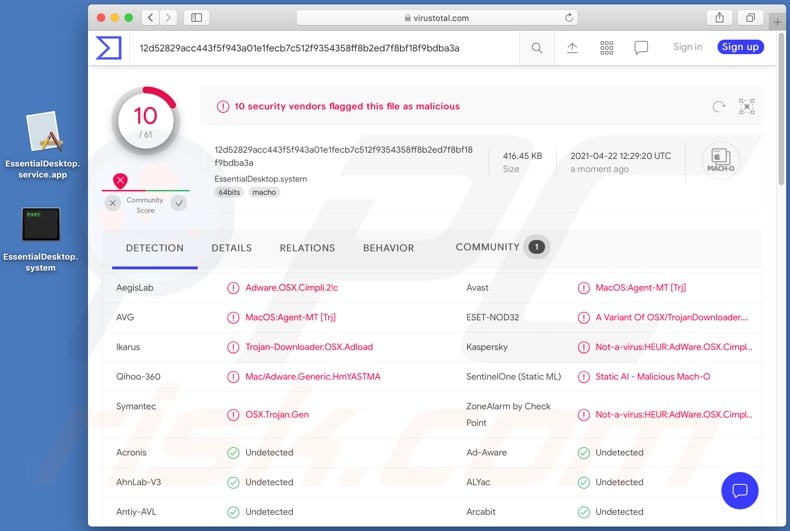Click the Sign up button
The image size is (790, 531).
740,47
